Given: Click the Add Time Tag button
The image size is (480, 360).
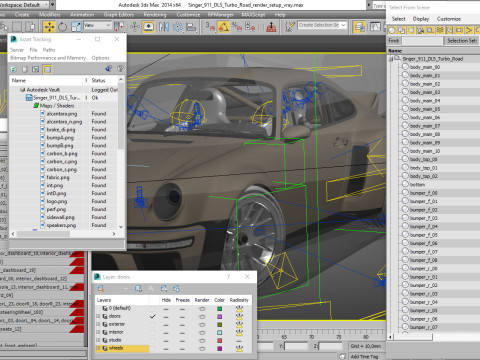Looking at the screenshot, I should point(364,357).
